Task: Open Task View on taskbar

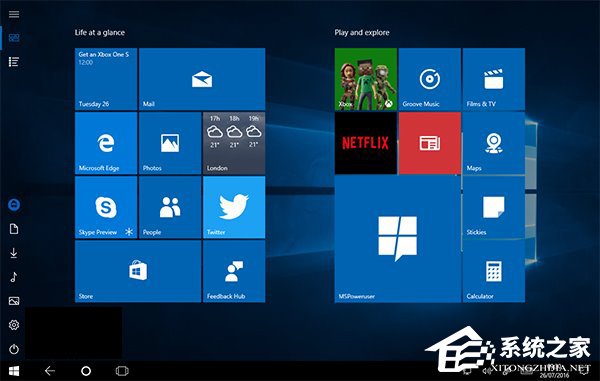Action: click(122, 371)
